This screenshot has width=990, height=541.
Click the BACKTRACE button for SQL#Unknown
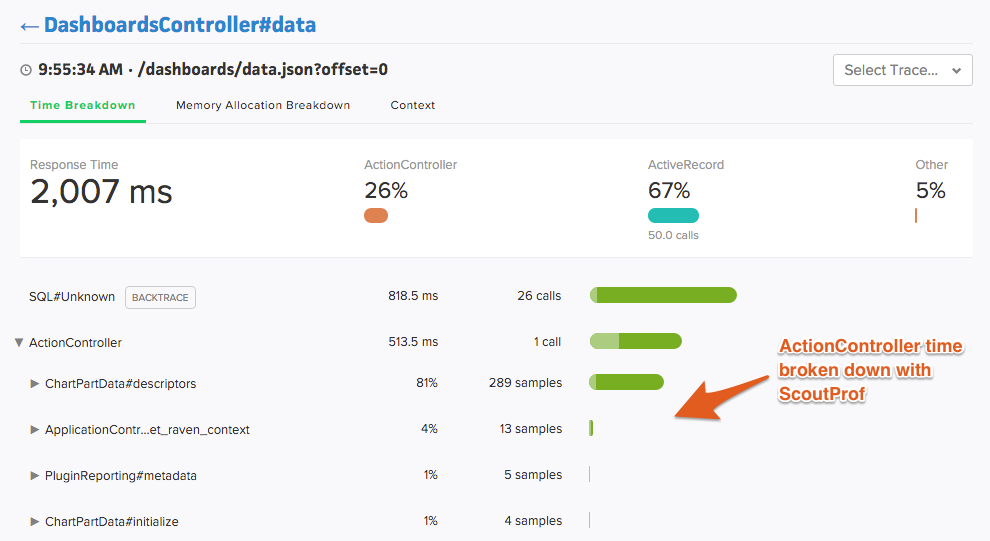160,297
